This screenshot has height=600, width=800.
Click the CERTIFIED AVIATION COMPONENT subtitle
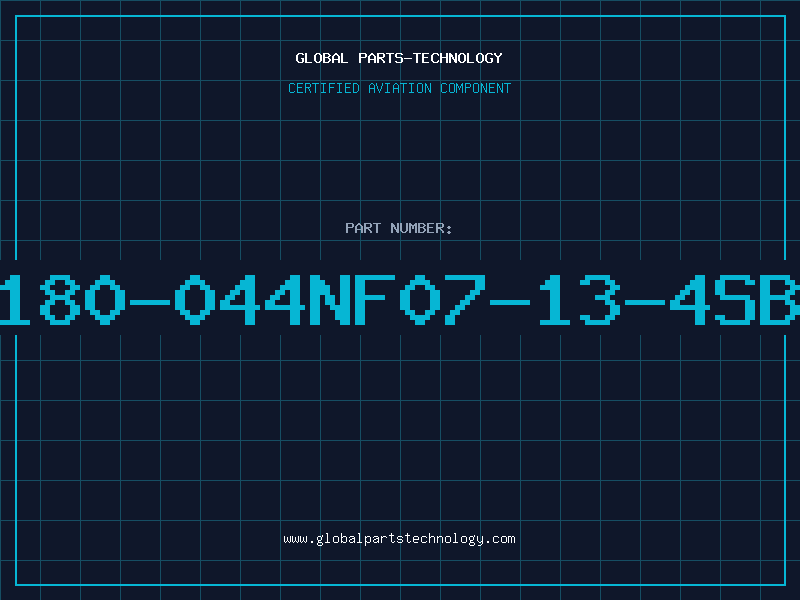pyautogui.click(x=399, y=88)
